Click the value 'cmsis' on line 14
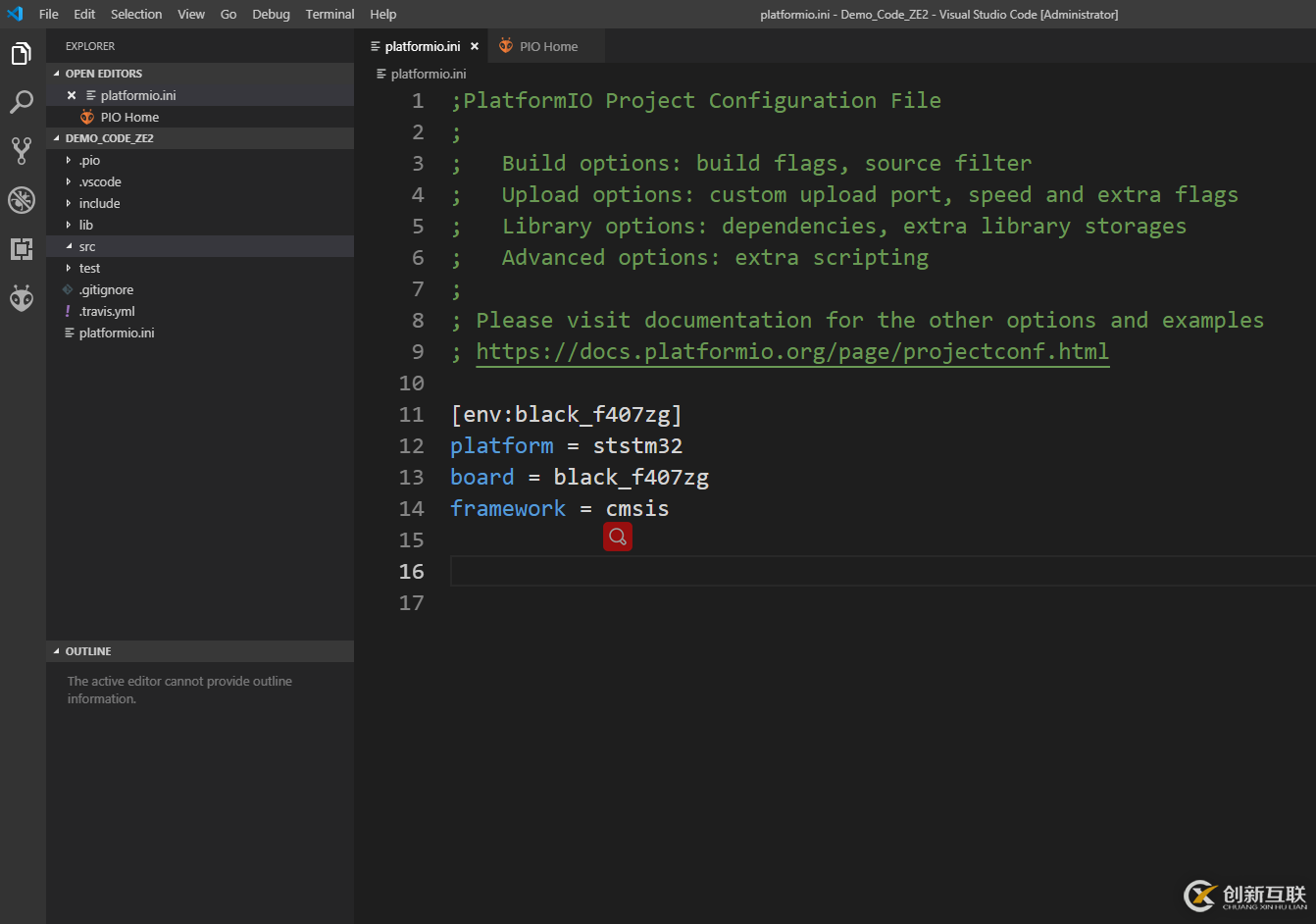This screenshot has width=1316, height=924. [x=637, y=508]
